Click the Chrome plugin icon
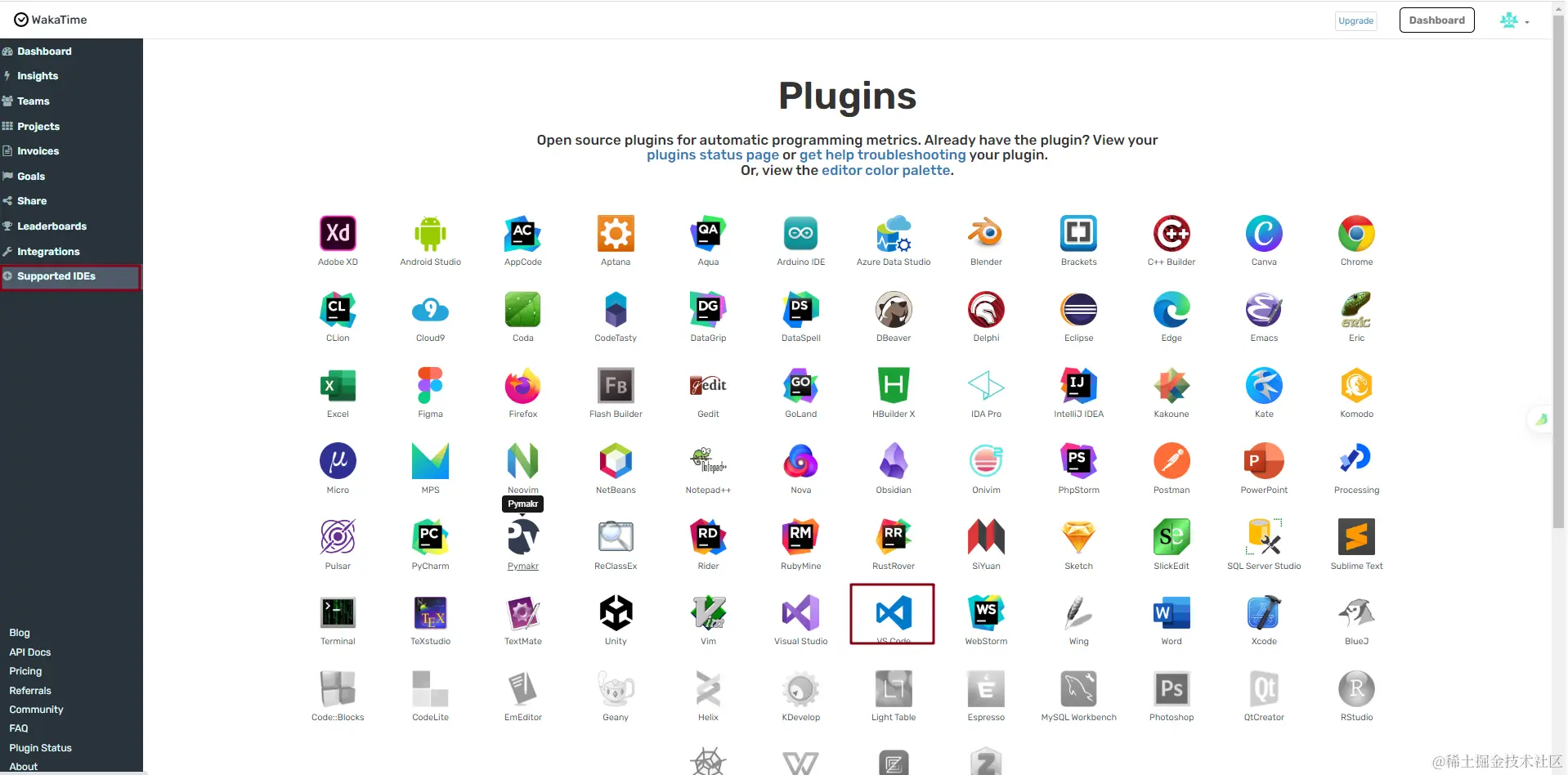 (1356, 234)
